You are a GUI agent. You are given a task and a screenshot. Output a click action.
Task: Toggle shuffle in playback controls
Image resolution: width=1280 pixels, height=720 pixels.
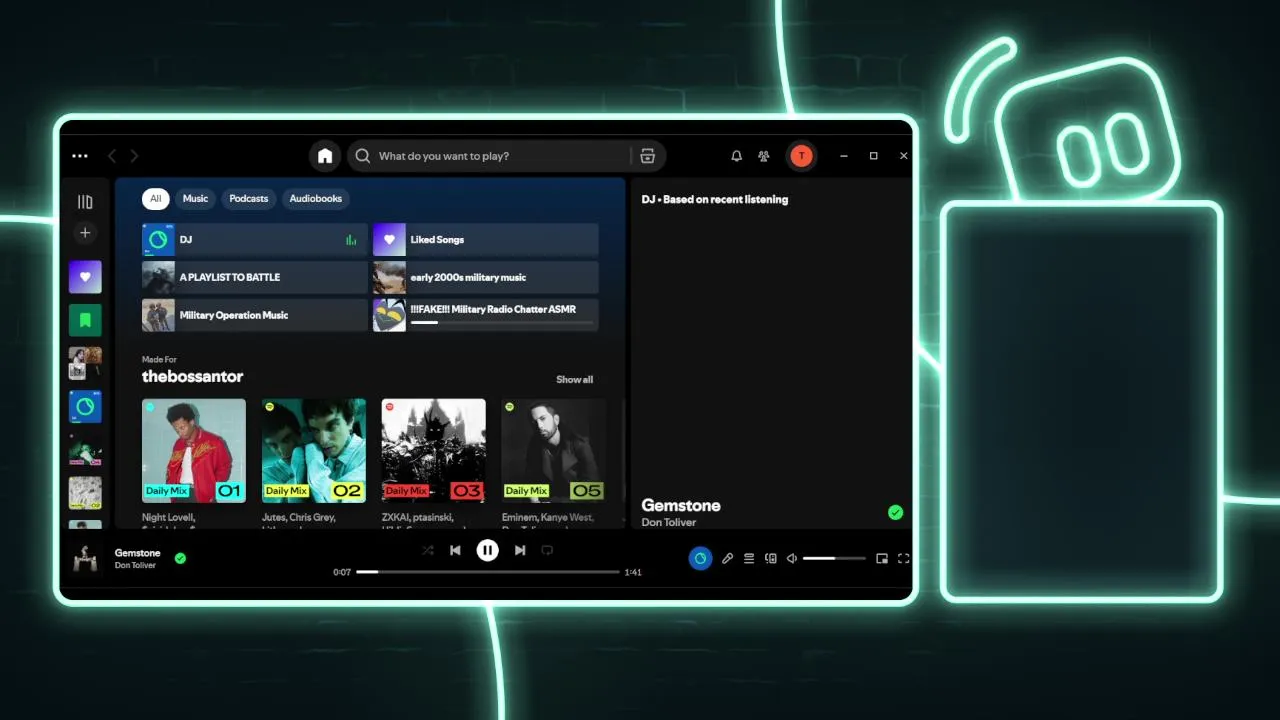(428, 550)
